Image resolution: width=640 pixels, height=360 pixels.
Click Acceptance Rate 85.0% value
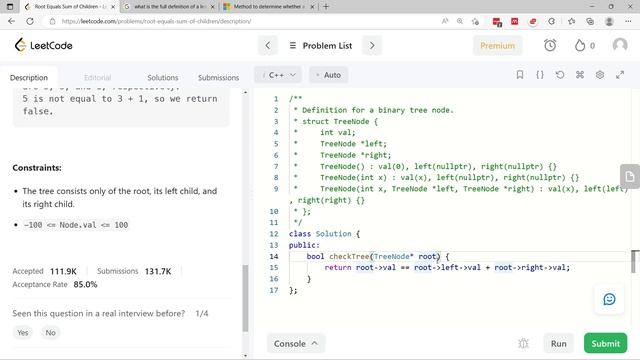(x=85, y=284)
